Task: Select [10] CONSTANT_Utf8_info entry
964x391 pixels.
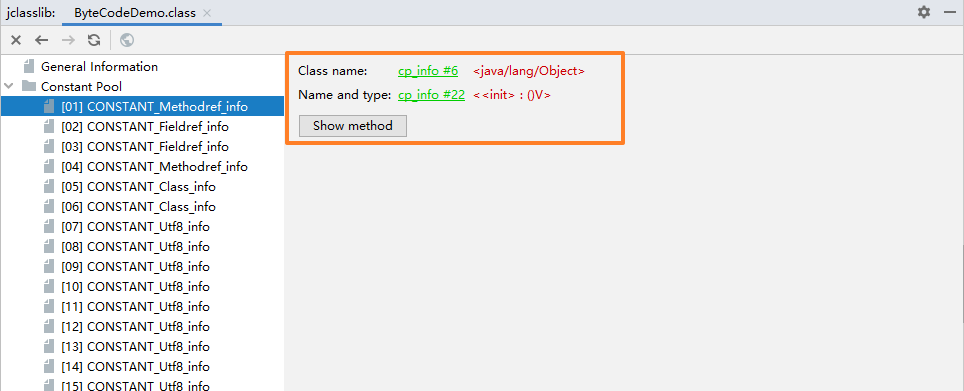Action: tap(135, 286)
